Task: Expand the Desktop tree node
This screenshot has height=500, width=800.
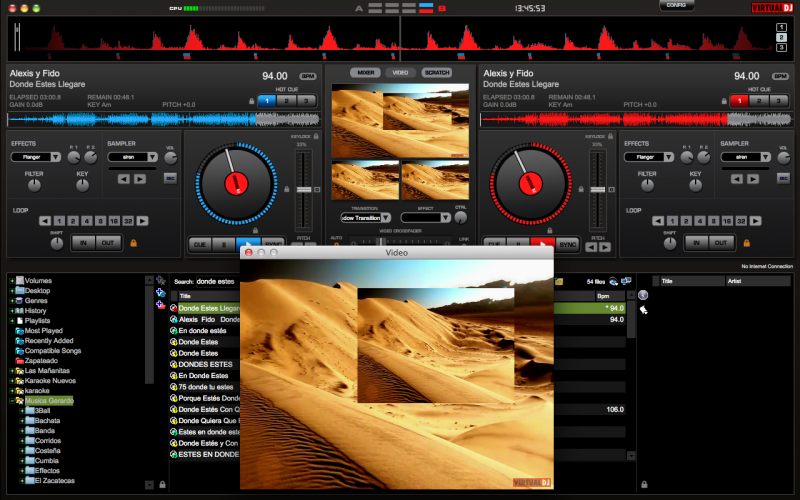Action: 12,291
